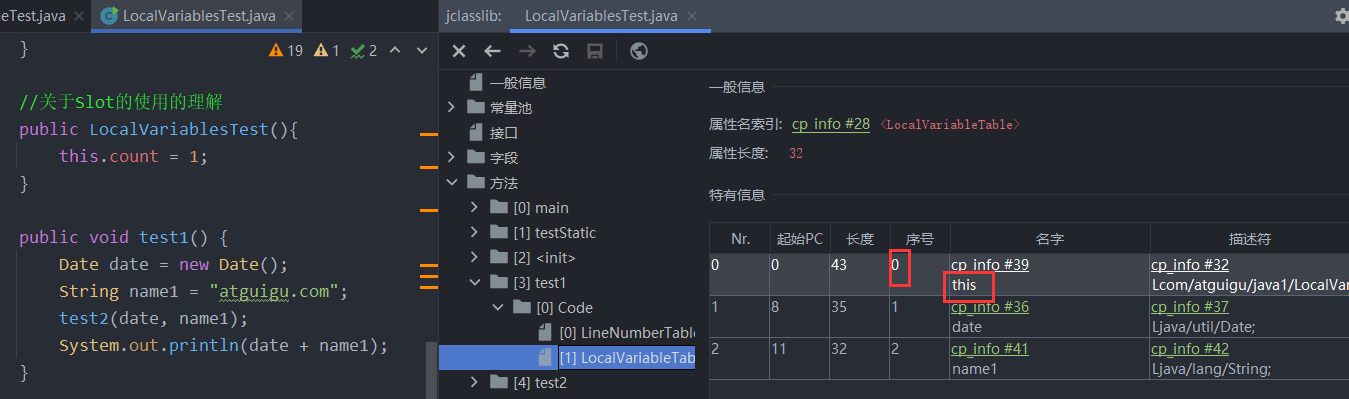The width and height of the screenshot is (1349, 399).
Task: Follow the cp_info #41 link
Action: click(989, 349)
